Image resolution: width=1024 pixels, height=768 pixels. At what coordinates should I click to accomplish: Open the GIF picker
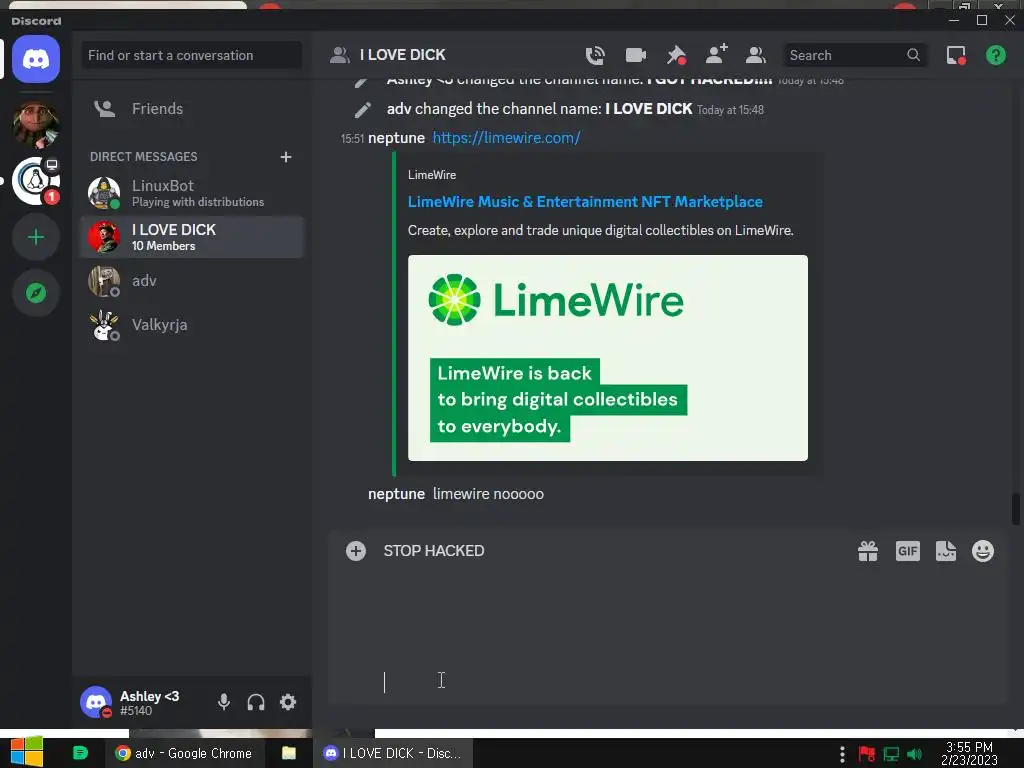[907, 551]
